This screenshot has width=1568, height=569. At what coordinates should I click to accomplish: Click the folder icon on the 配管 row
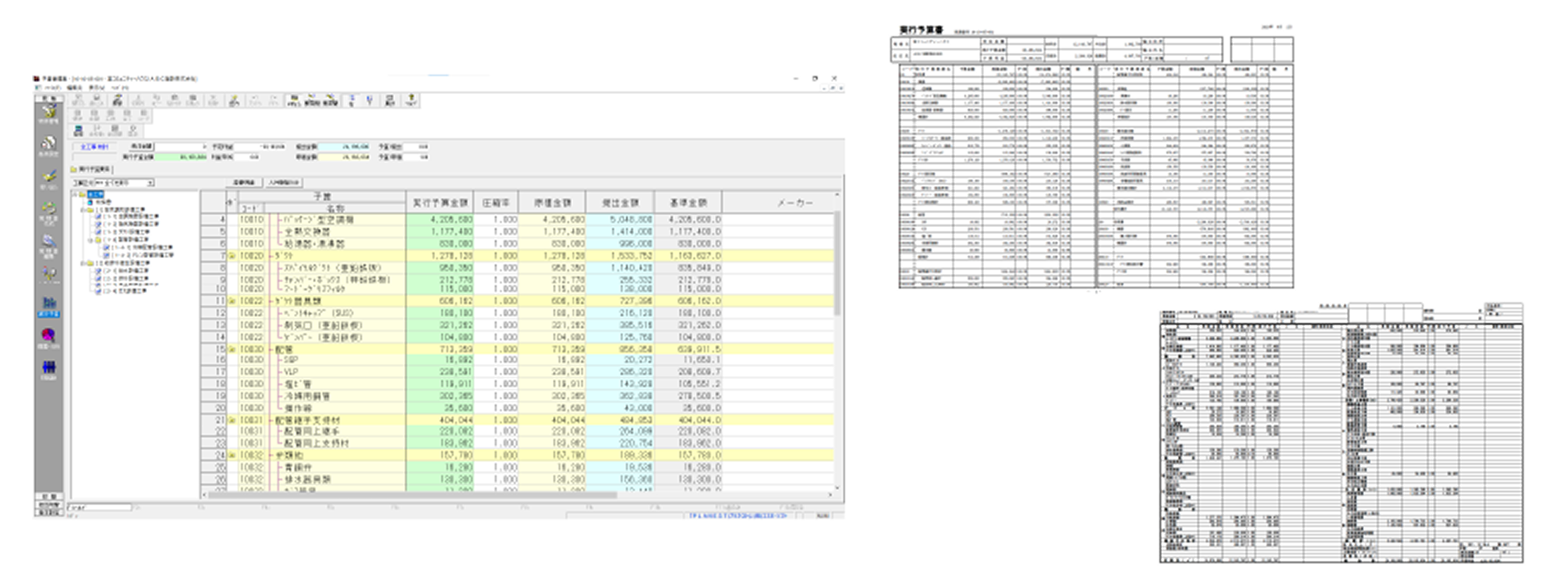pyautogui.click(x=232, y=349)
